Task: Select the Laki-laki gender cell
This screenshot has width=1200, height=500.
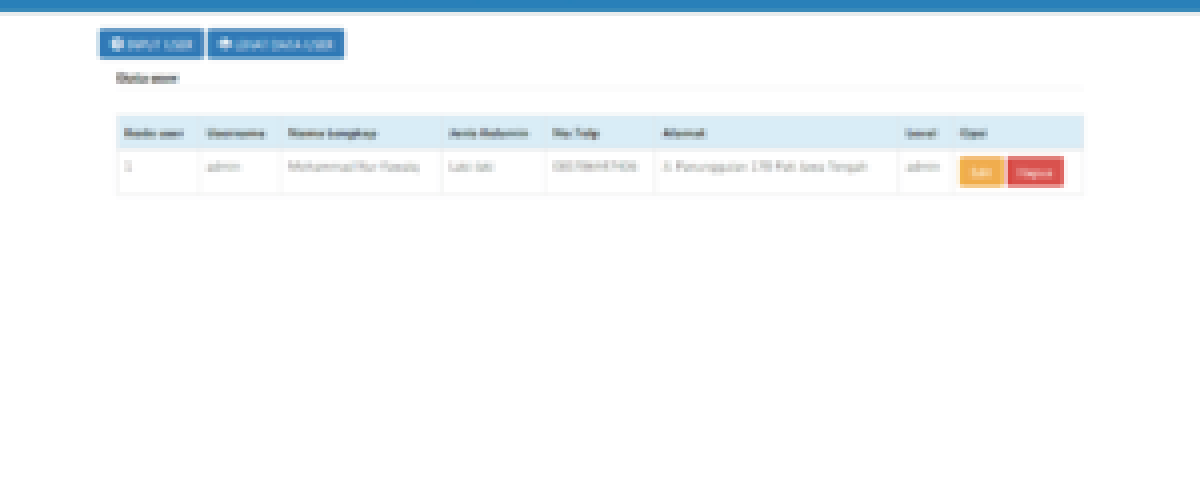Action: tap(471, 167)
